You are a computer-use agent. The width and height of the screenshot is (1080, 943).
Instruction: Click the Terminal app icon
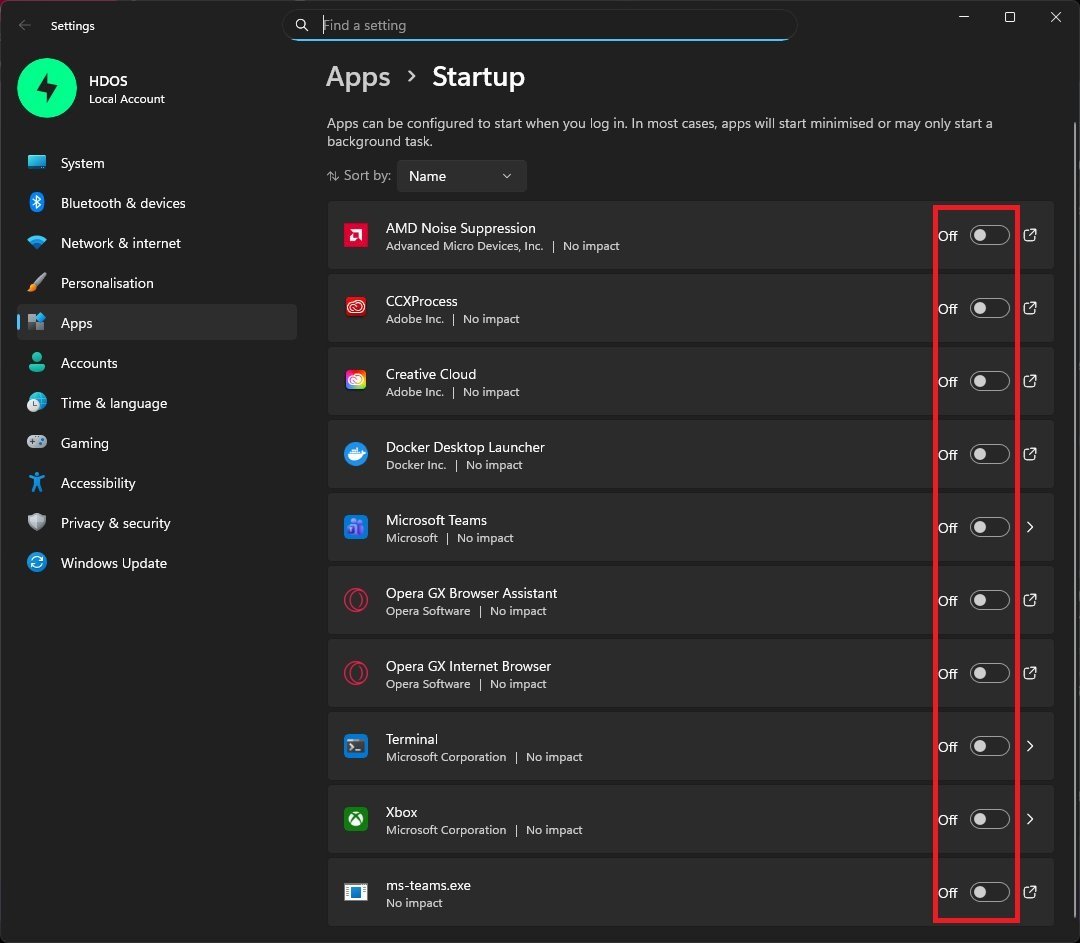(355, 747)
